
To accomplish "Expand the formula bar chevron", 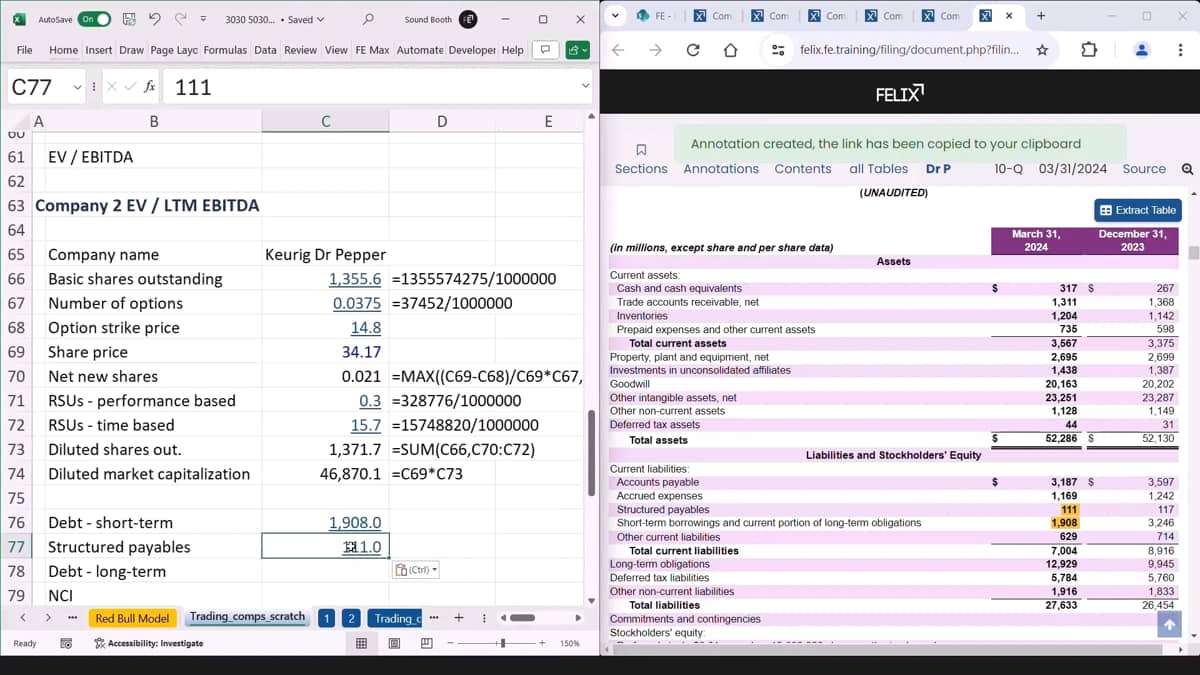I will [586, 87].
